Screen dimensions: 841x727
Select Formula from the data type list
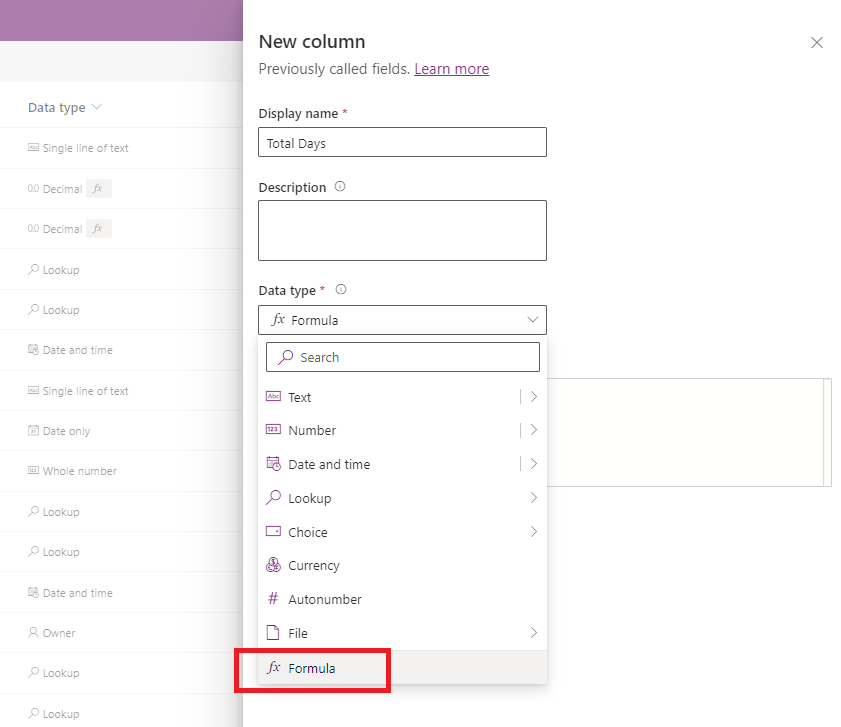click(312, 668)
